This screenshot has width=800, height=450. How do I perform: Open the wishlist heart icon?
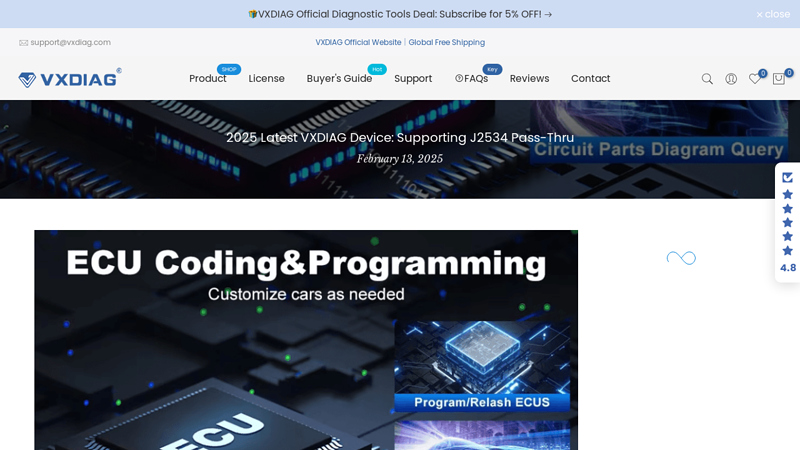coord(755,79)
